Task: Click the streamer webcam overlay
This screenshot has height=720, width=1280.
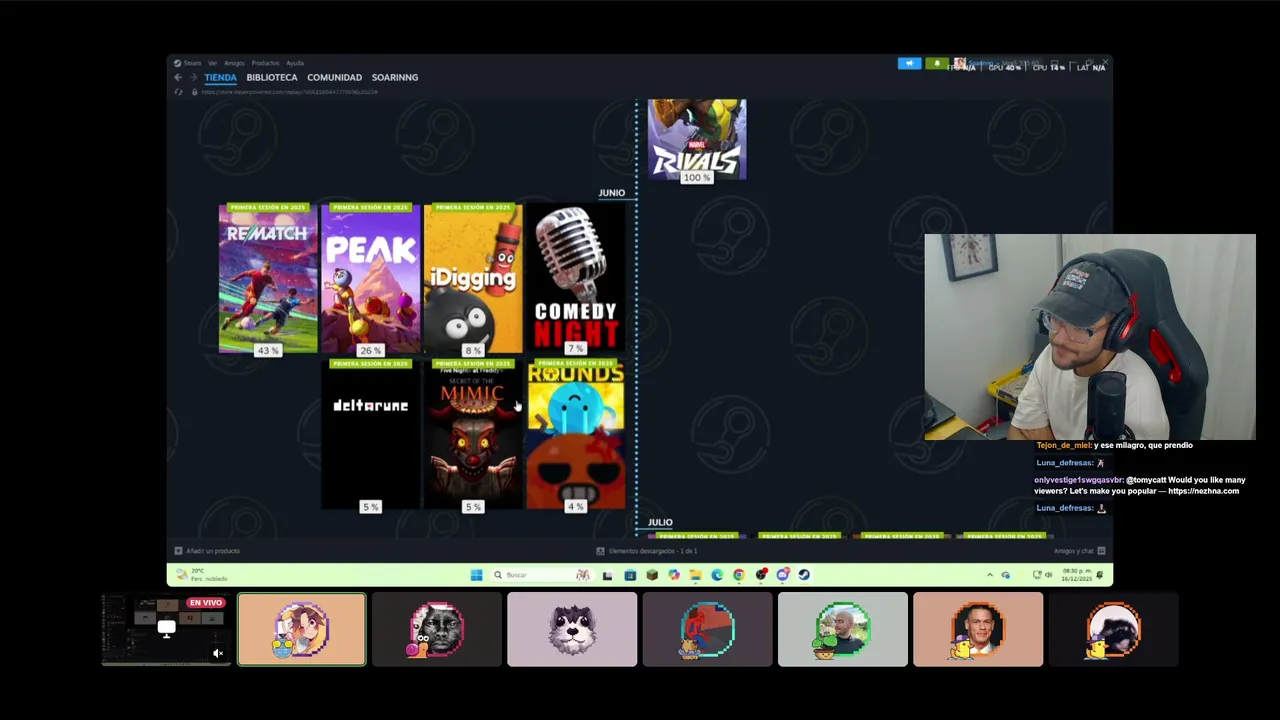Action: tap(1090, 337)
